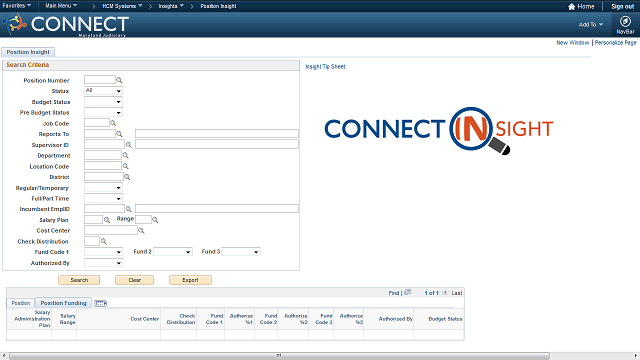Open the NavBar compass icon
Viewport: 640px width, 360px height.
625,21
